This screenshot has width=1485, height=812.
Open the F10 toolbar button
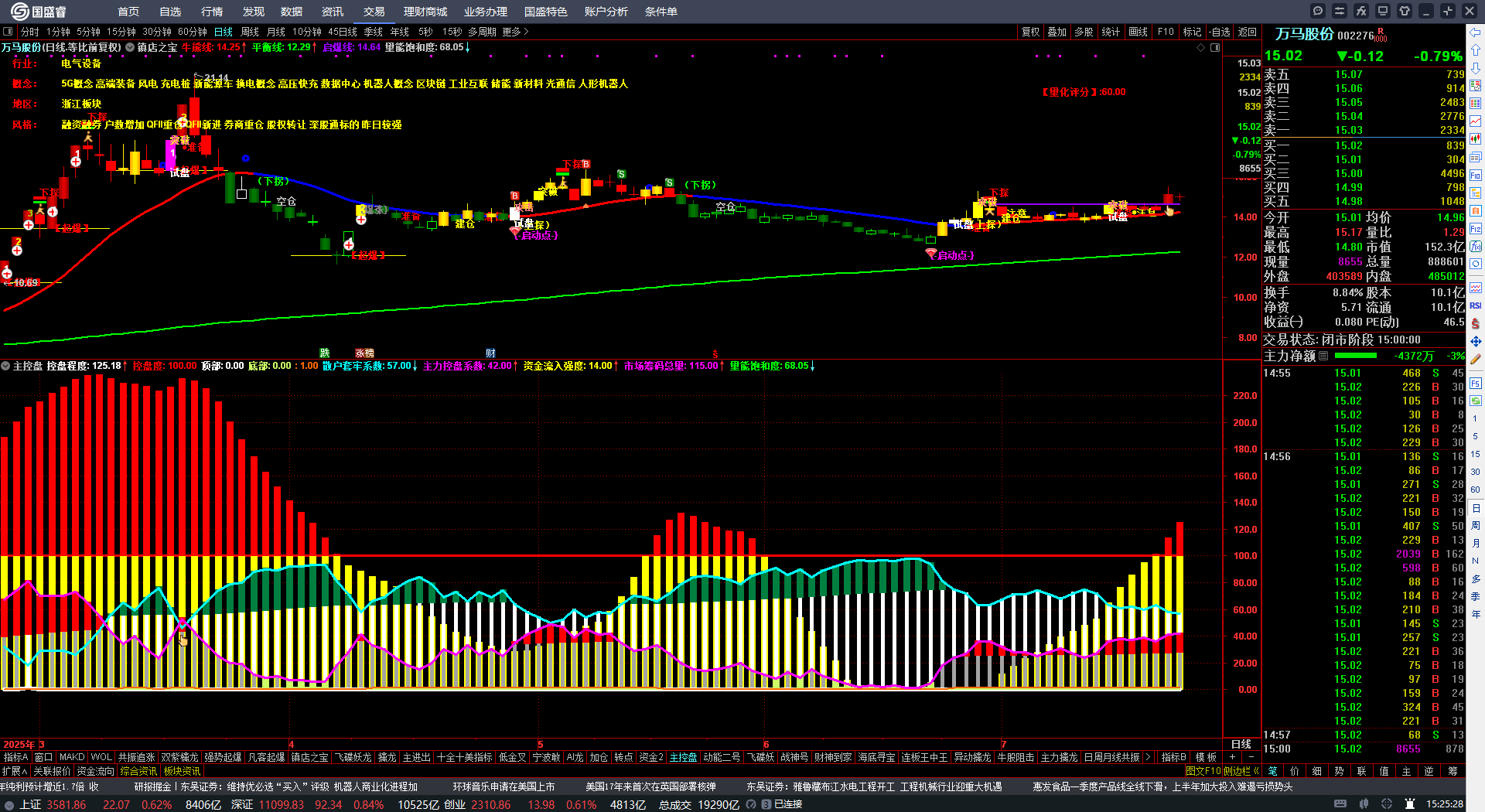pos(1166,32)
